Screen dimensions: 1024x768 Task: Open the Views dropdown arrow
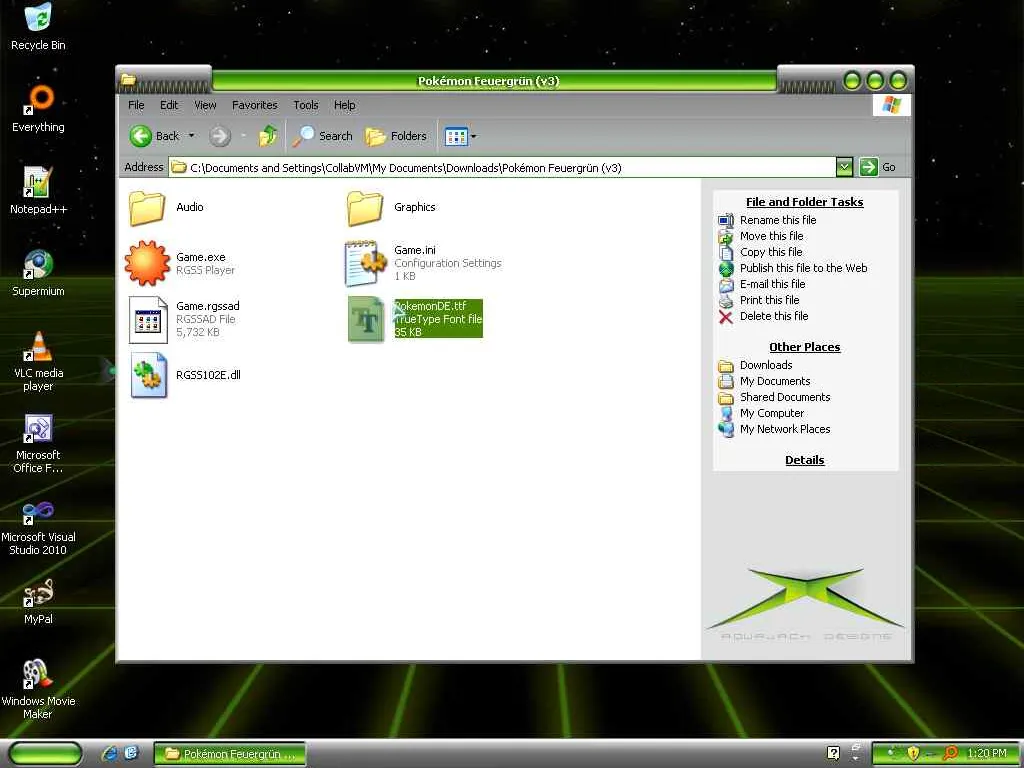pos(473,136)
